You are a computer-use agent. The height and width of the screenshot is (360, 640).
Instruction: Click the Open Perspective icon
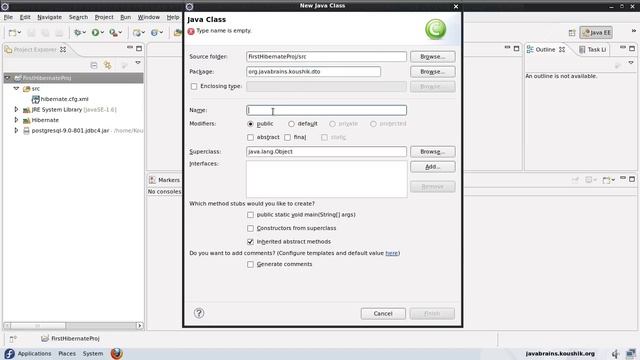[x=572, y=33]
